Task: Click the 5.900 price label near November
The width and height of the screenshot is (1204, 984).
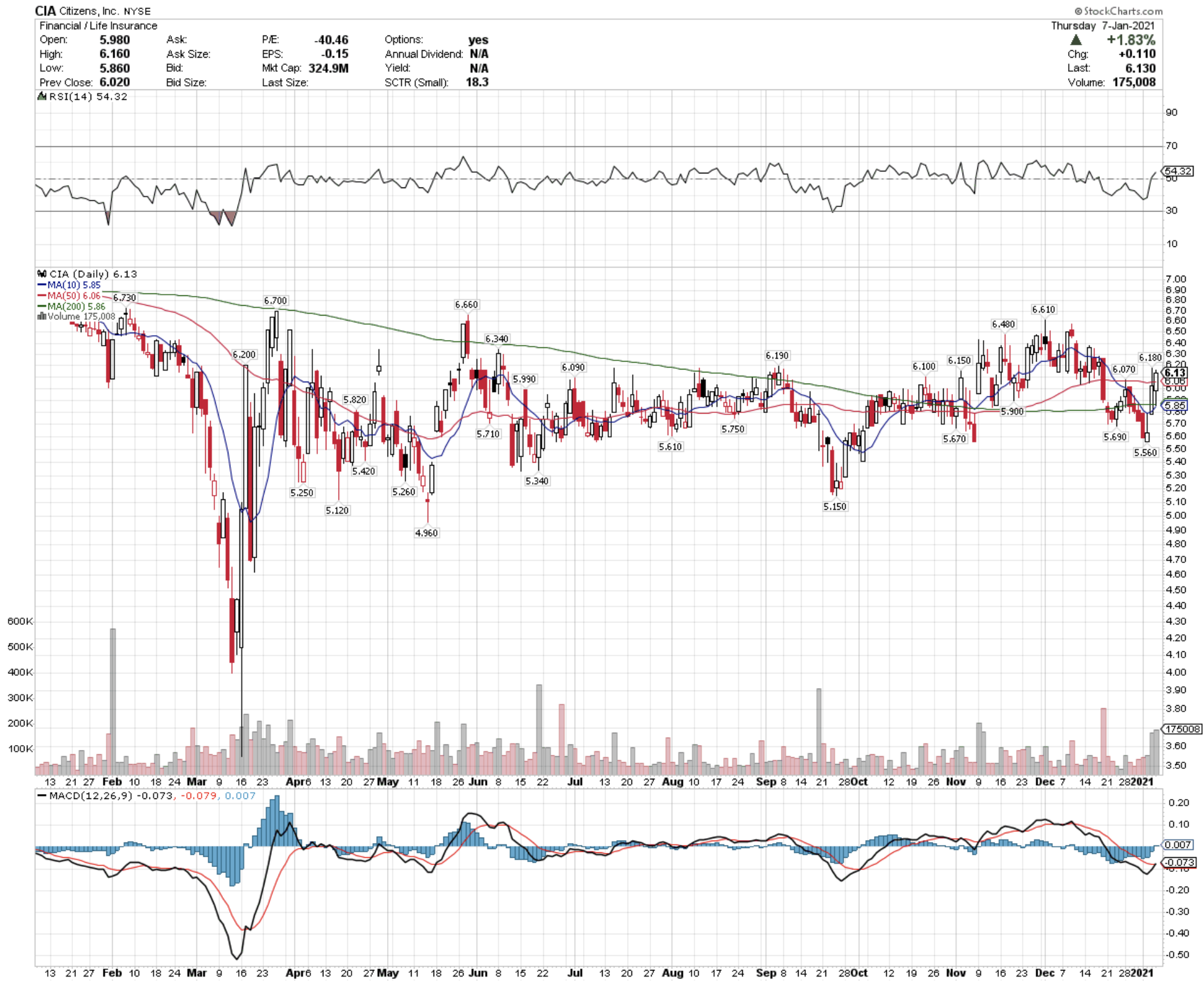Action: [x=1012, y=412]
